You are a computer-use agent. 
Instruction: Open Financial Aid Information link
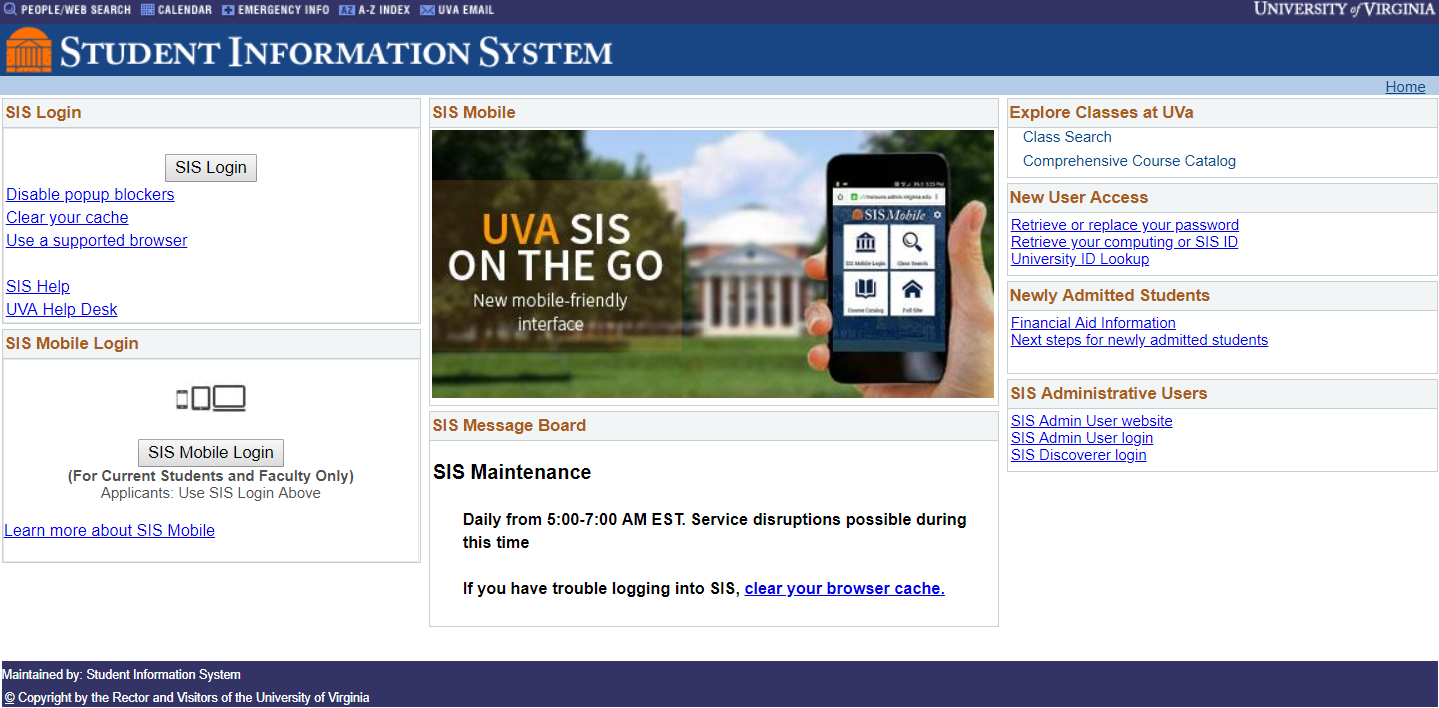coord(1093,323)
